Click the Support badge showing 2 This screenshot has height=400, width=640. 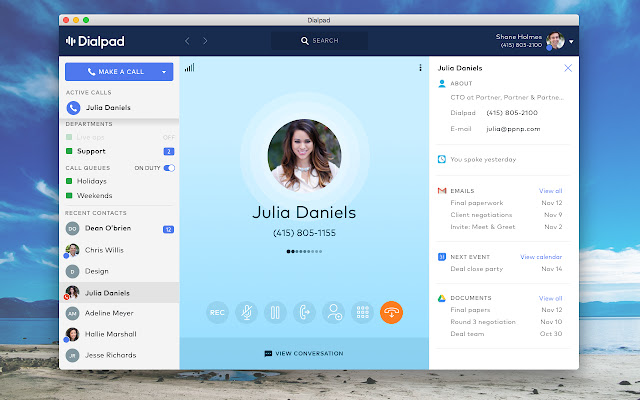[169, 151]
